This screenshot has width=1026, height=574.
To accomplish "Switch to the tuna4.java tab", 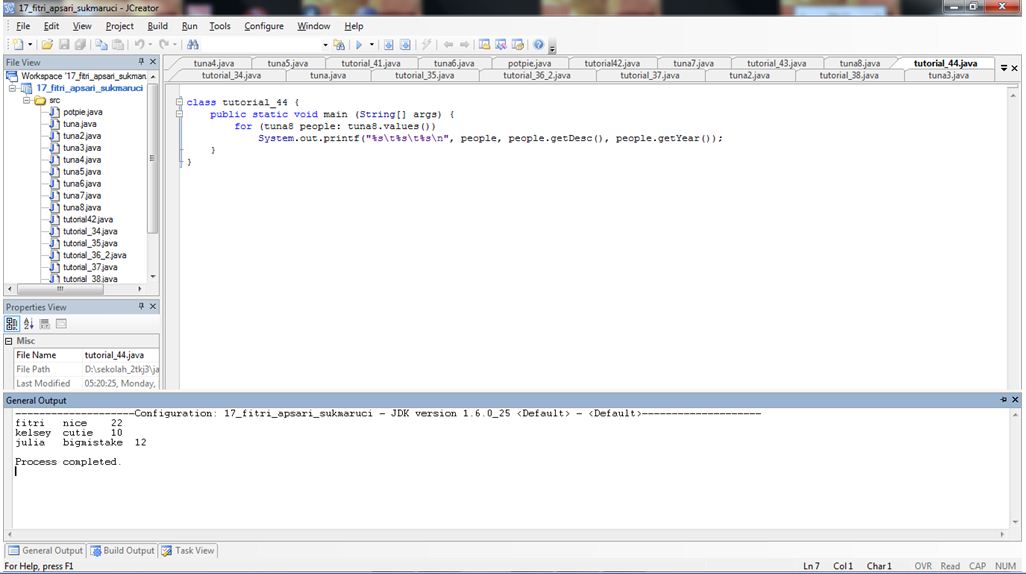I will point(213,63).
